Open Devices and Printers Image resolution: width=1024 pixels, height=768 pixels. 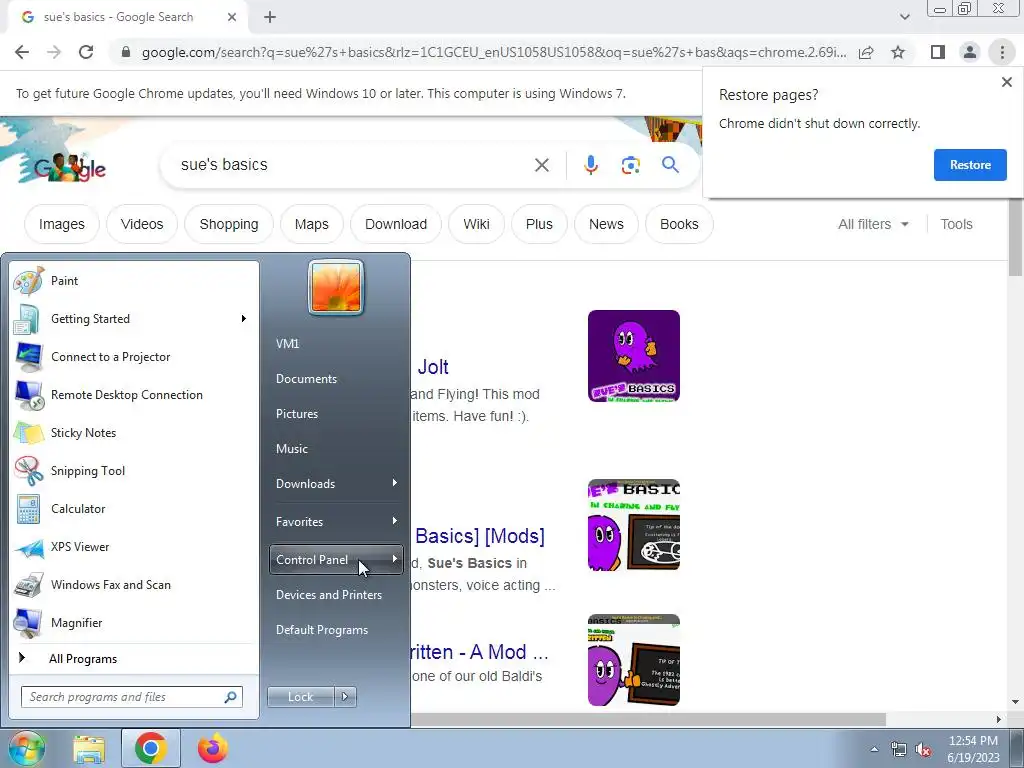pyautogui.click(x=336, y=595)
